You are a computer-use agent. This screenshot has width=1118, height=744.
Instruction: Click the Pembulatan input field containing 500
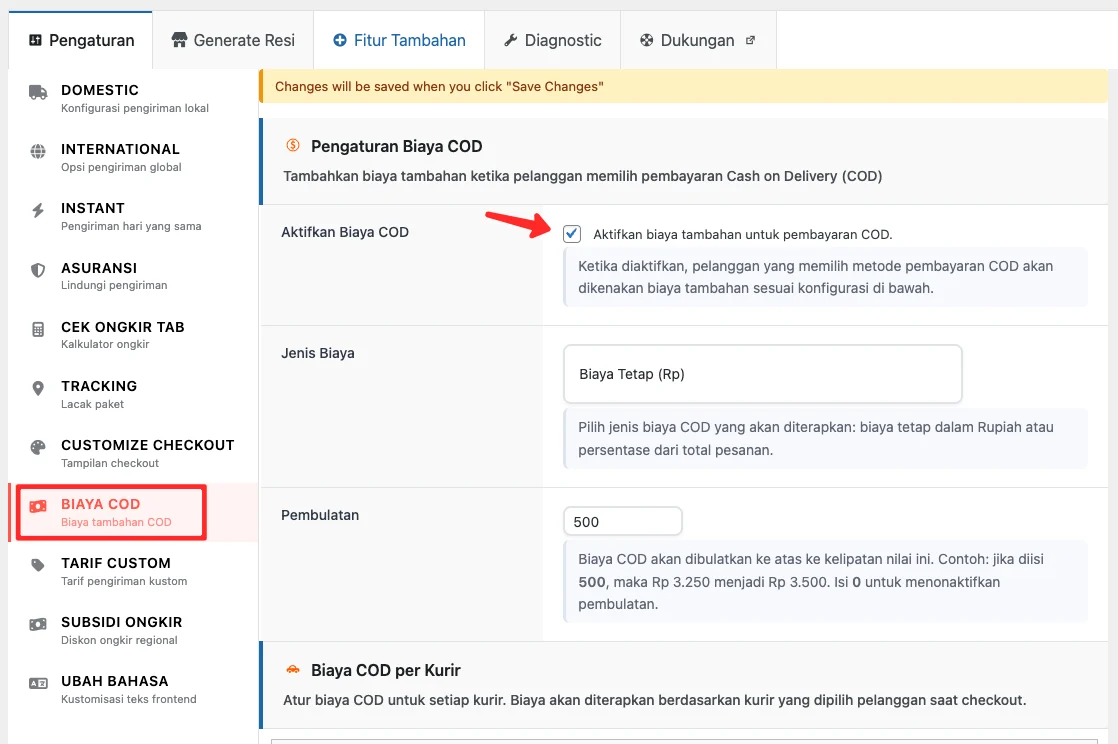pyautogui.click(x=622, y=520)
